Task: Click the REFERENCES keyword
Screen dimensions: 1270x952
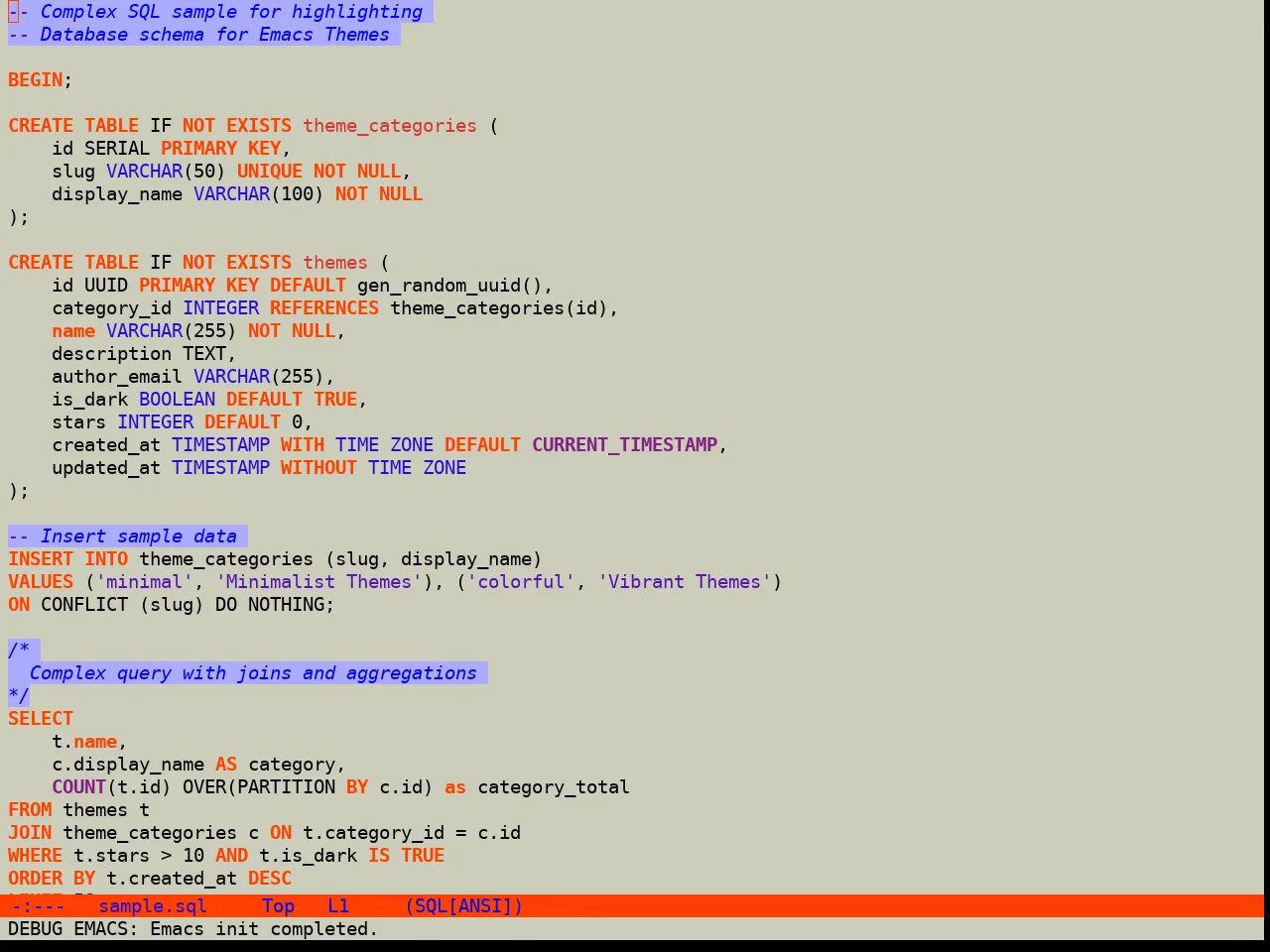Action: [324, 308]
